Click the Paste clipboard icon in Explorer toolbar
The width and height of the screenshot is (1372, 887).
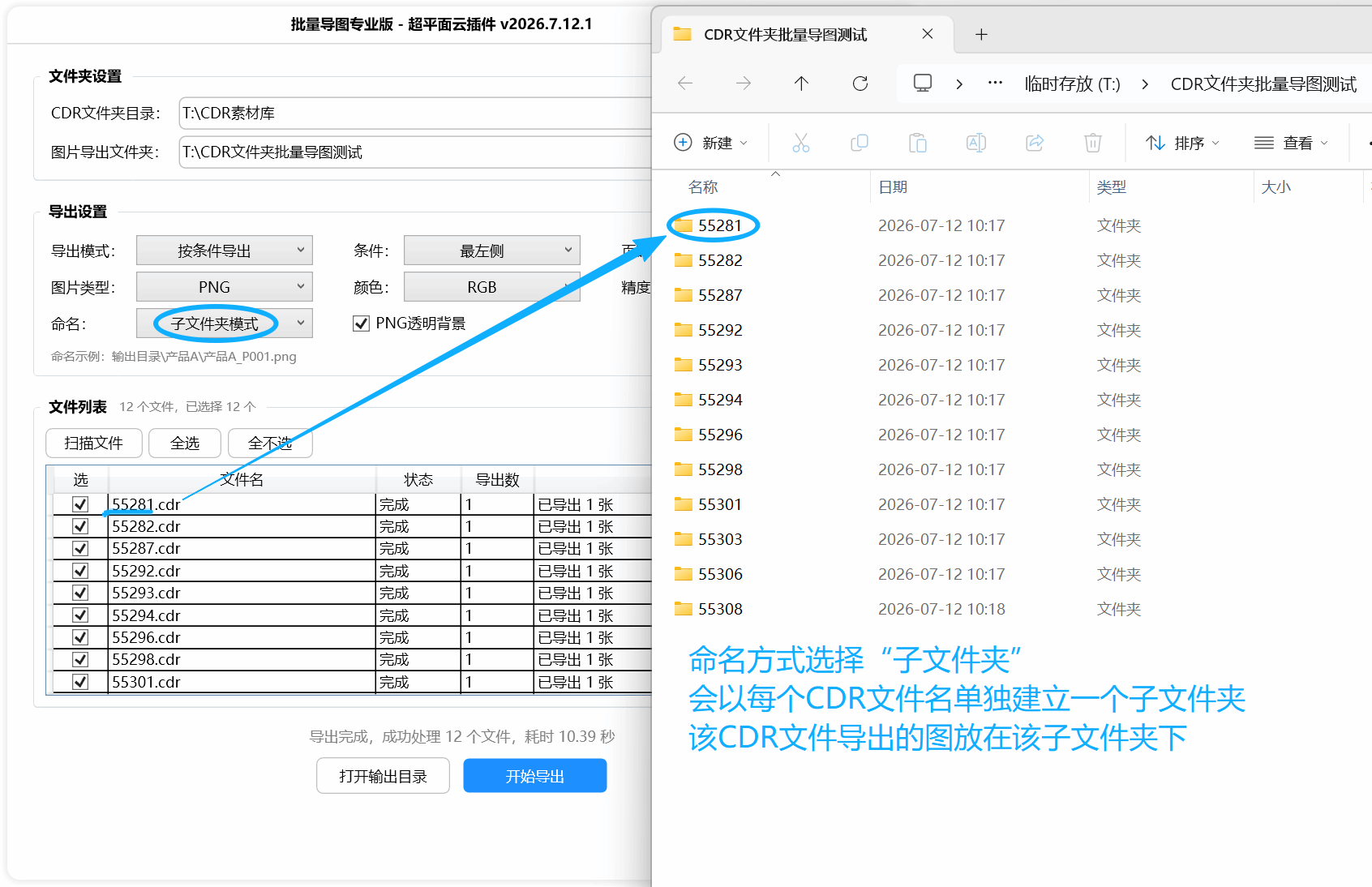(918, 143)
